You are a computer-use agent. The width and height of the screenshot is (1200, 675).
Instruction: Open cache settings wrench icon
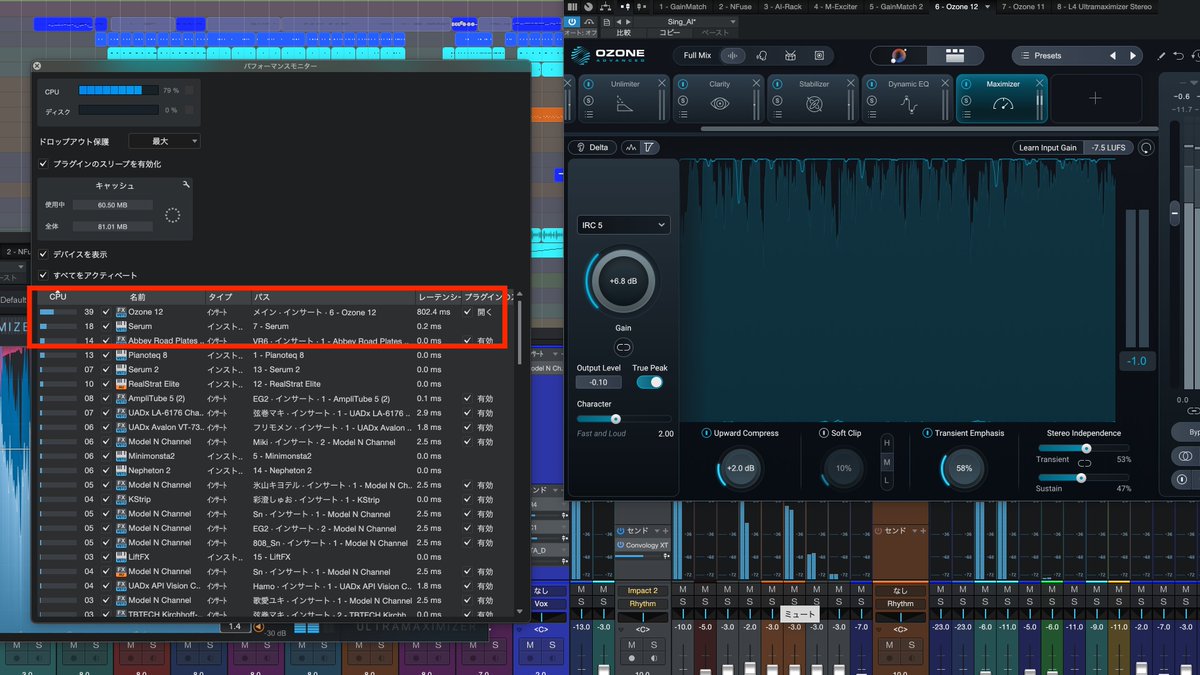[186, 185]
